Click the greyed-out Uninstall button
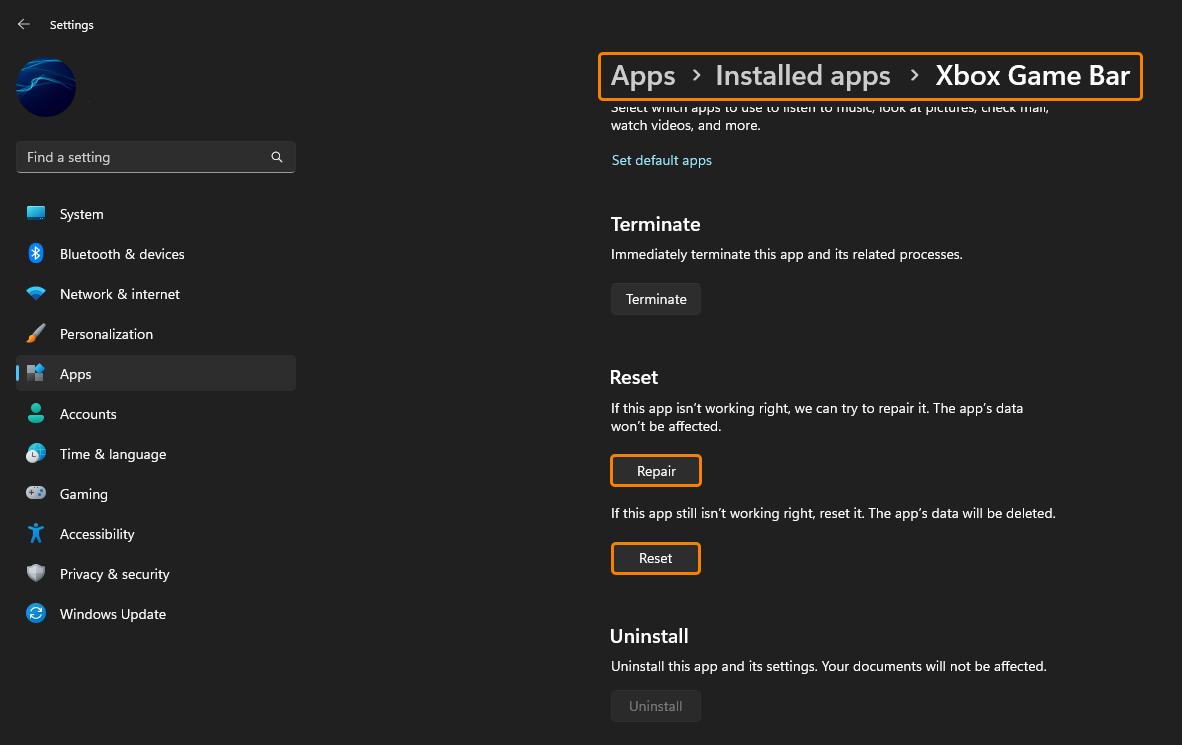The height and width of the screenshot is (745, 1182). [656, 706]
